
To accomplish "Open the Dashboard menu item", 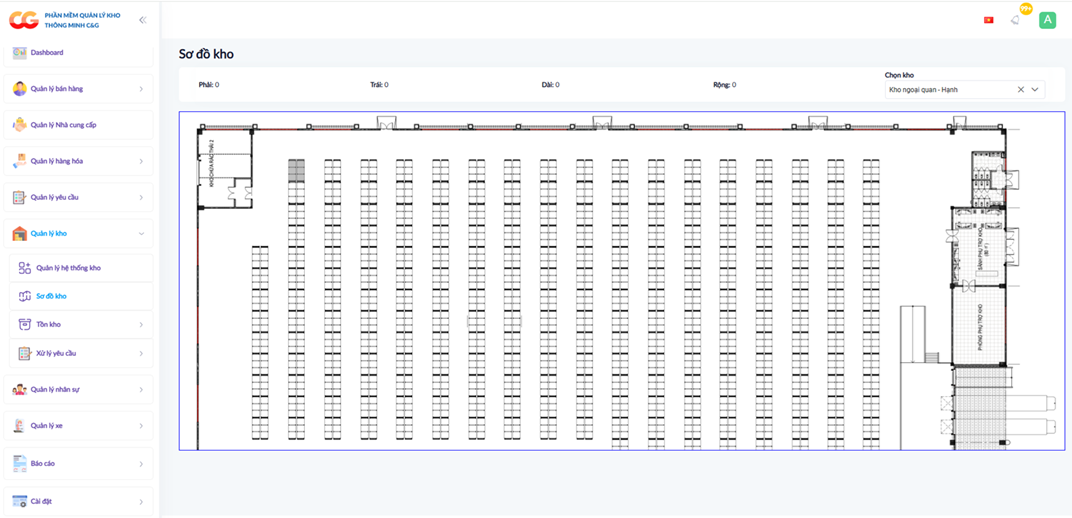I will [46, 52].
